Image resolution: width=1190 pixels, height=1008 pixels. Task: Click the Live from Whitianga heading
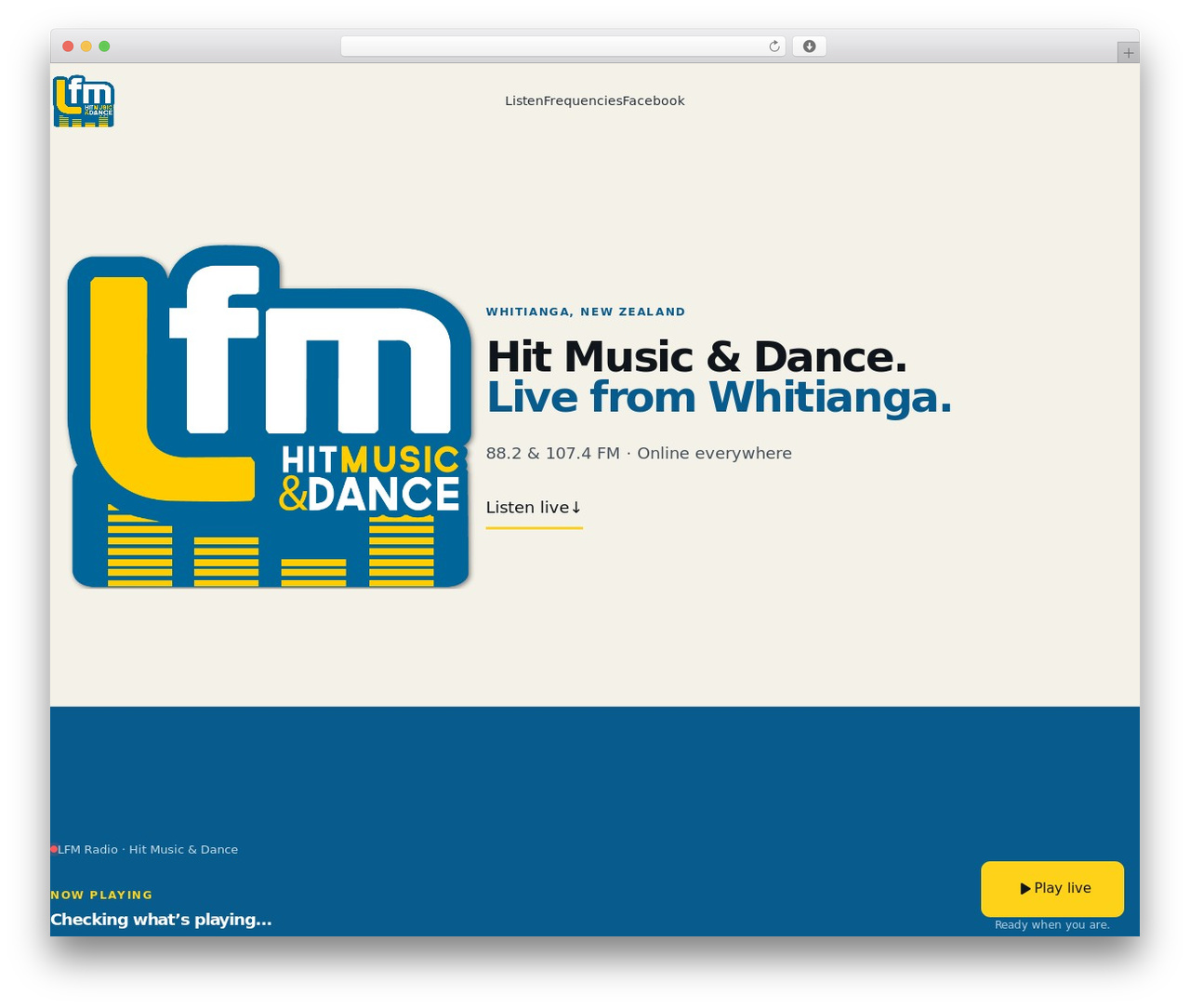point(719,397)
